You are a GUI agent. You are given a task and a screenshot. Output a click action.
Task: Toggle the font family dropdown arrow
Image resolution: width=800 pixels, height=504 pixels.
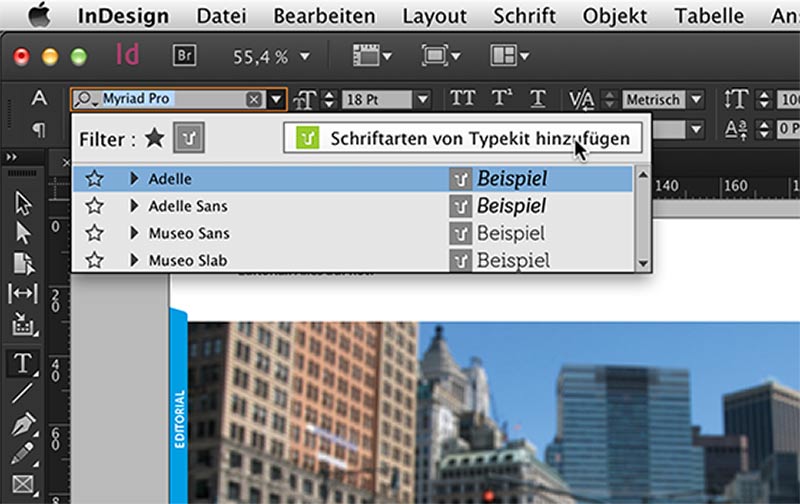click(276, 99)
